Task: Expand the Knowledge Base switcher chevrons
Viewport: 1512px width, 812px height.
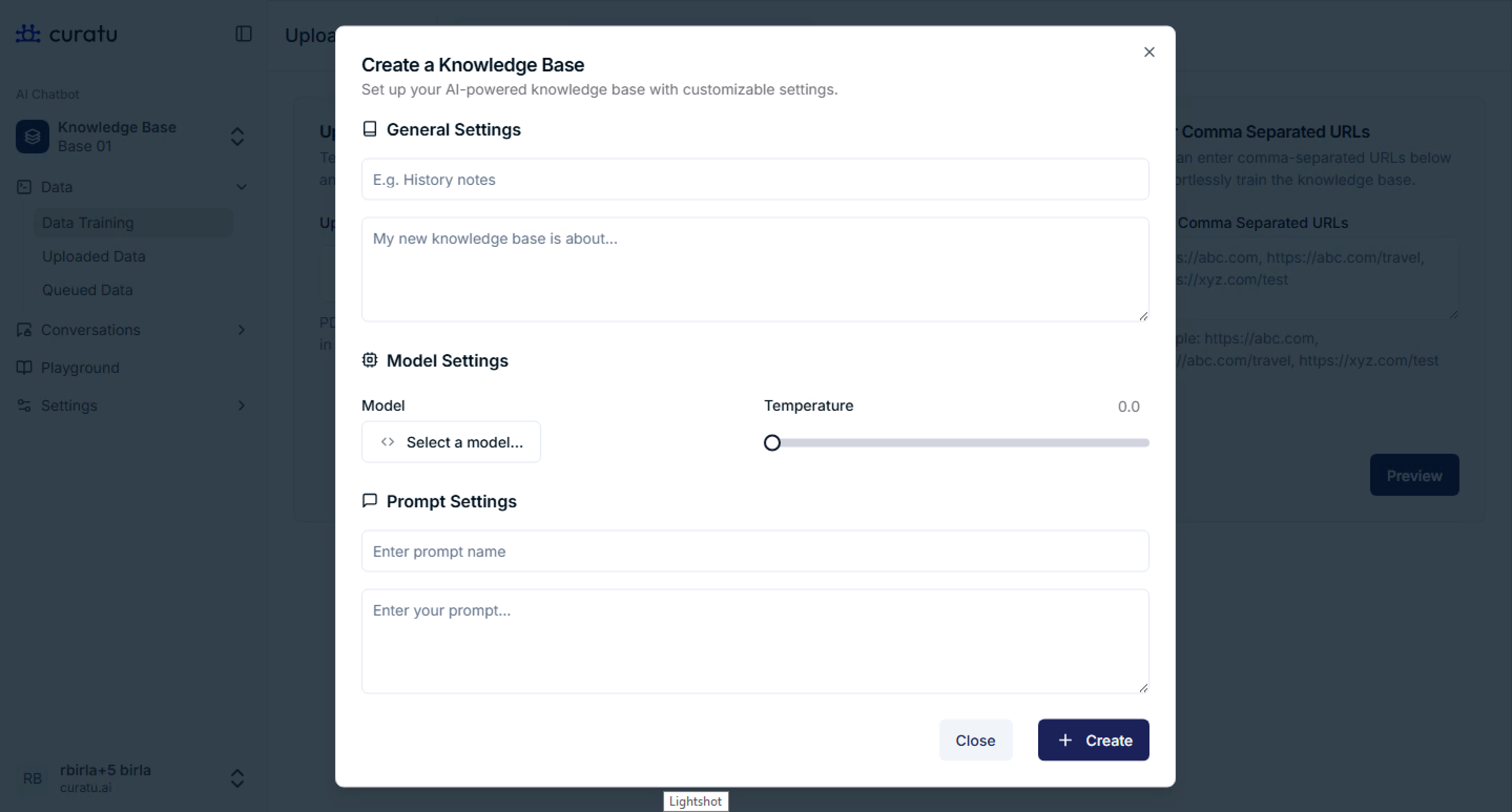Action: pyautogui.click(x=237, y=137)
